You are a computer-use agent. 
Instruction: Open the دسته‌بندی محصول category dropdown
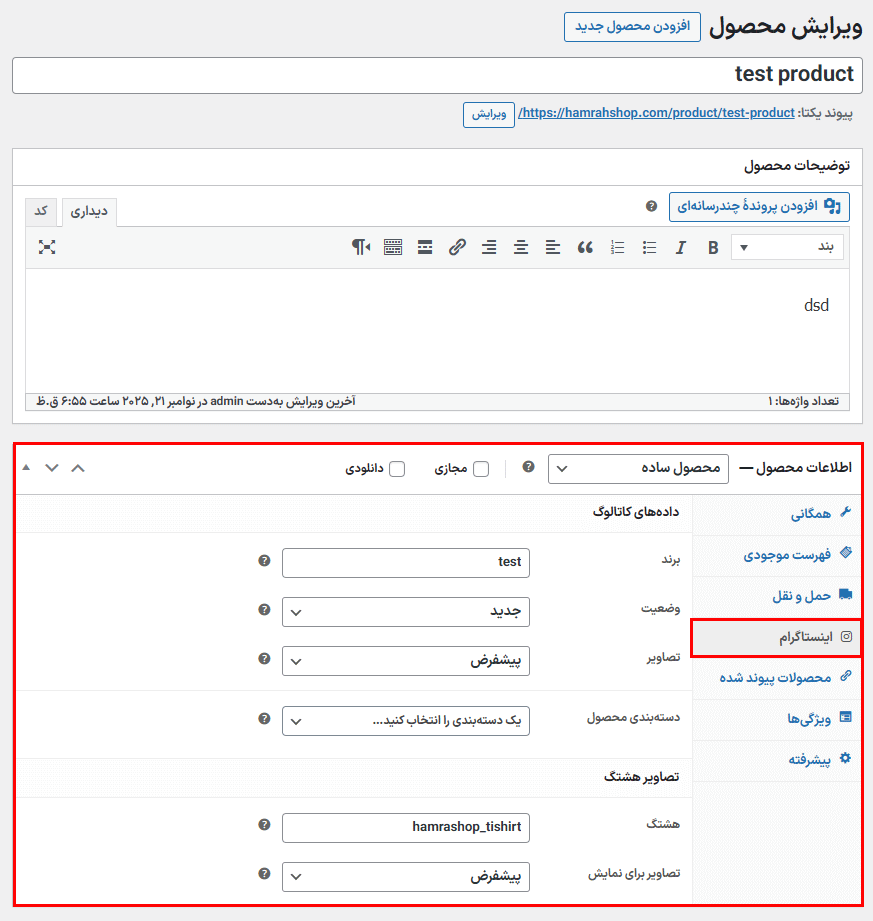tap(406, 720)
